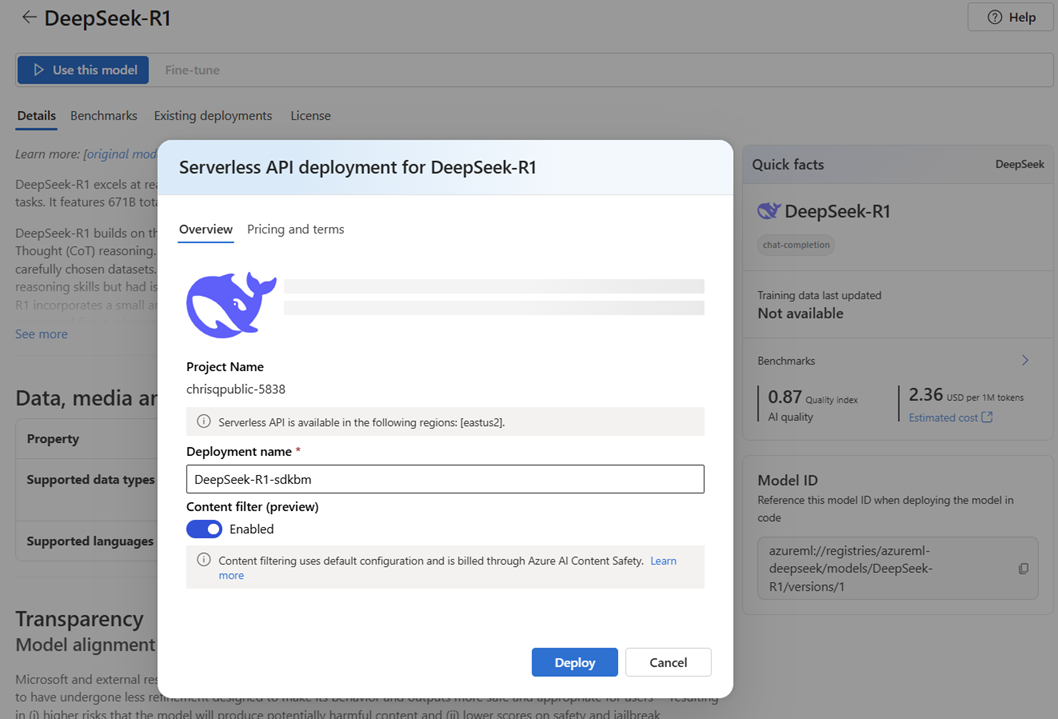Click the dialog title Serverless API deployment

tap(358, 167)
